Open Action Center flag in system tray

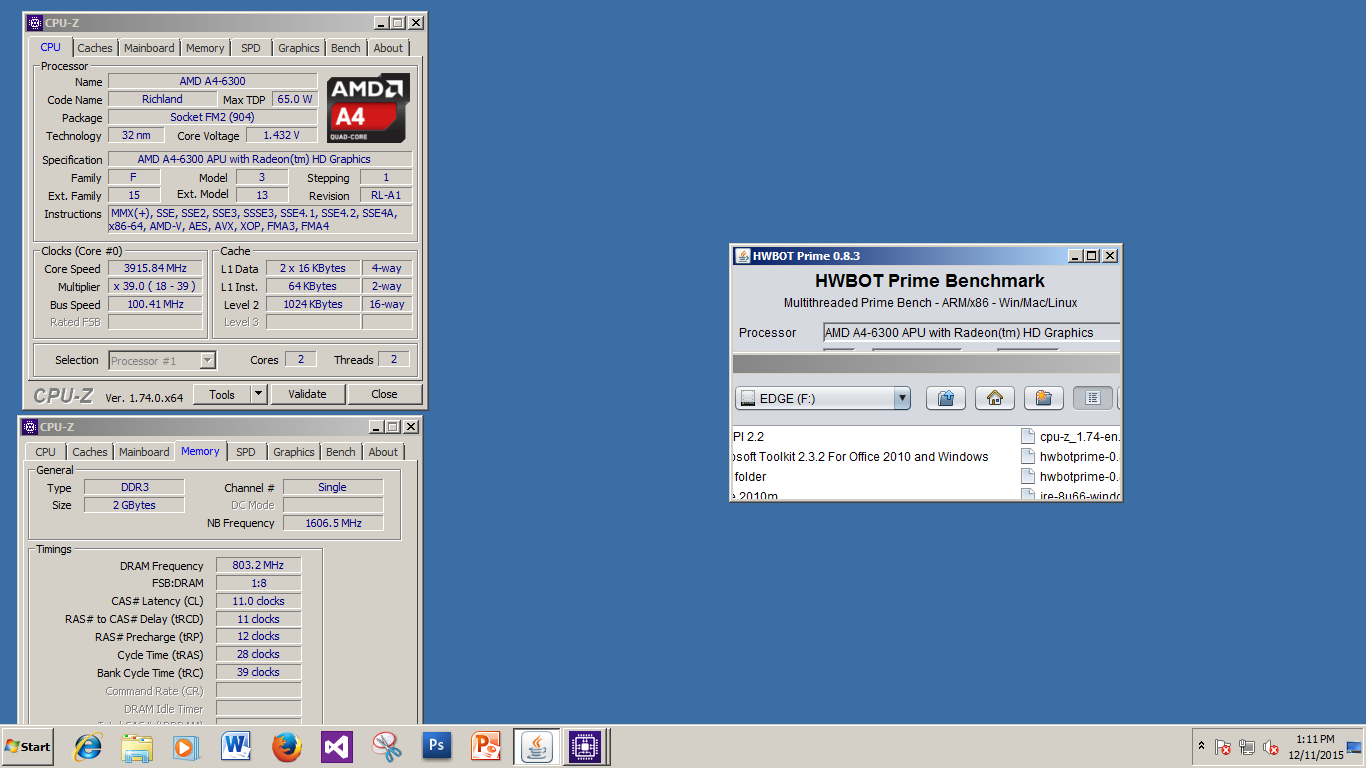[x=1223, y=747]
